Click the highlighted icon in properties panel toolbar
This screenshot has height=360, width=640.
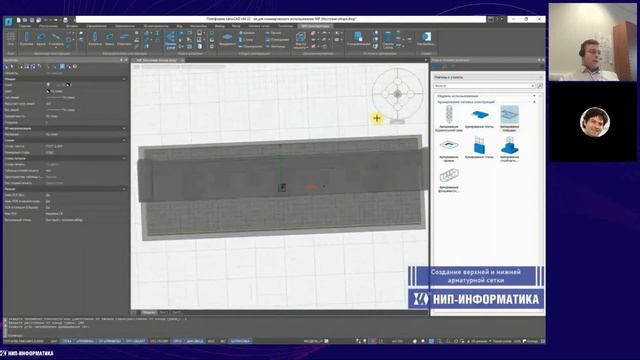62,67
